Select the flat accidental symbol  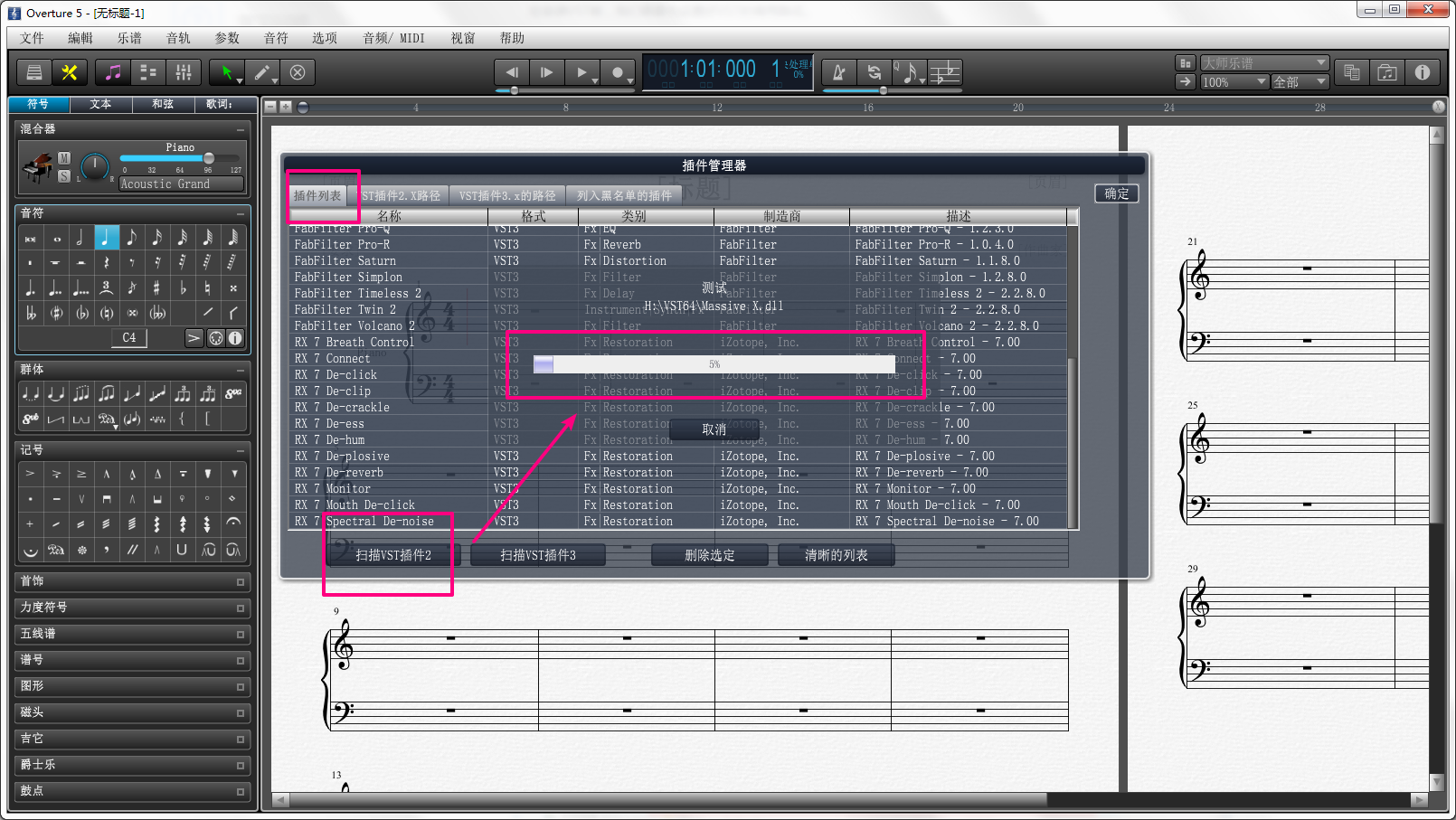(182, 288)
